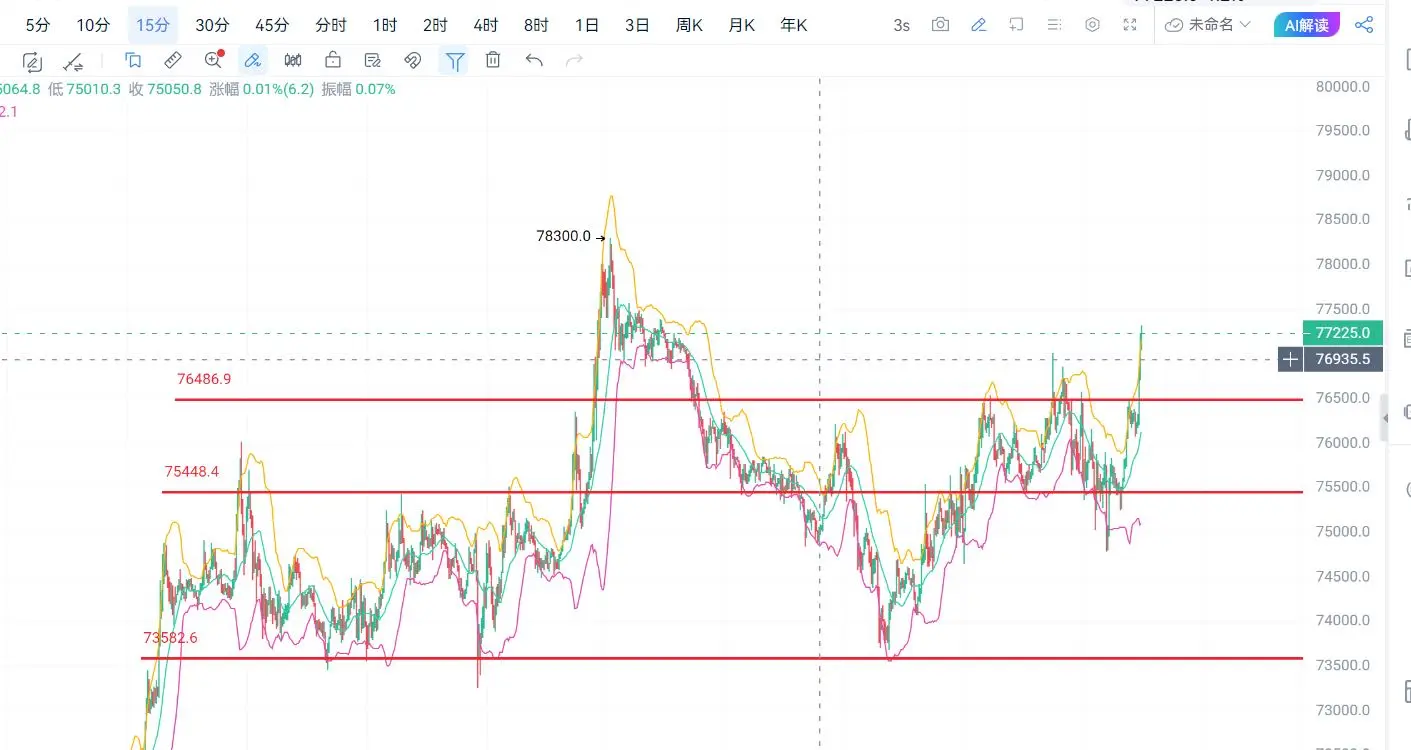Share the chart via the share icon
Image resolution: width=1411 pixels, height=750 pixels.
[1363, 25]
